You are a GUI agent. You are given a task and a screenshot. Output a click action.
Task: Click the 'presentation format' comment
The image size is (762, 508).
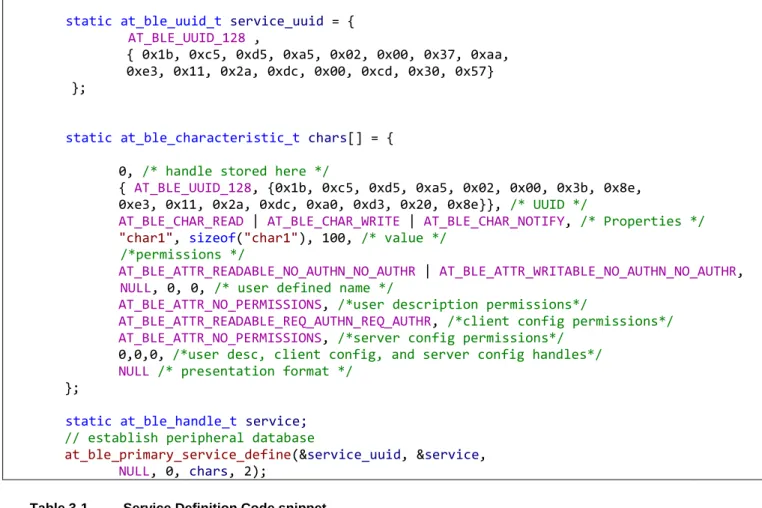(x=255, y=371)
